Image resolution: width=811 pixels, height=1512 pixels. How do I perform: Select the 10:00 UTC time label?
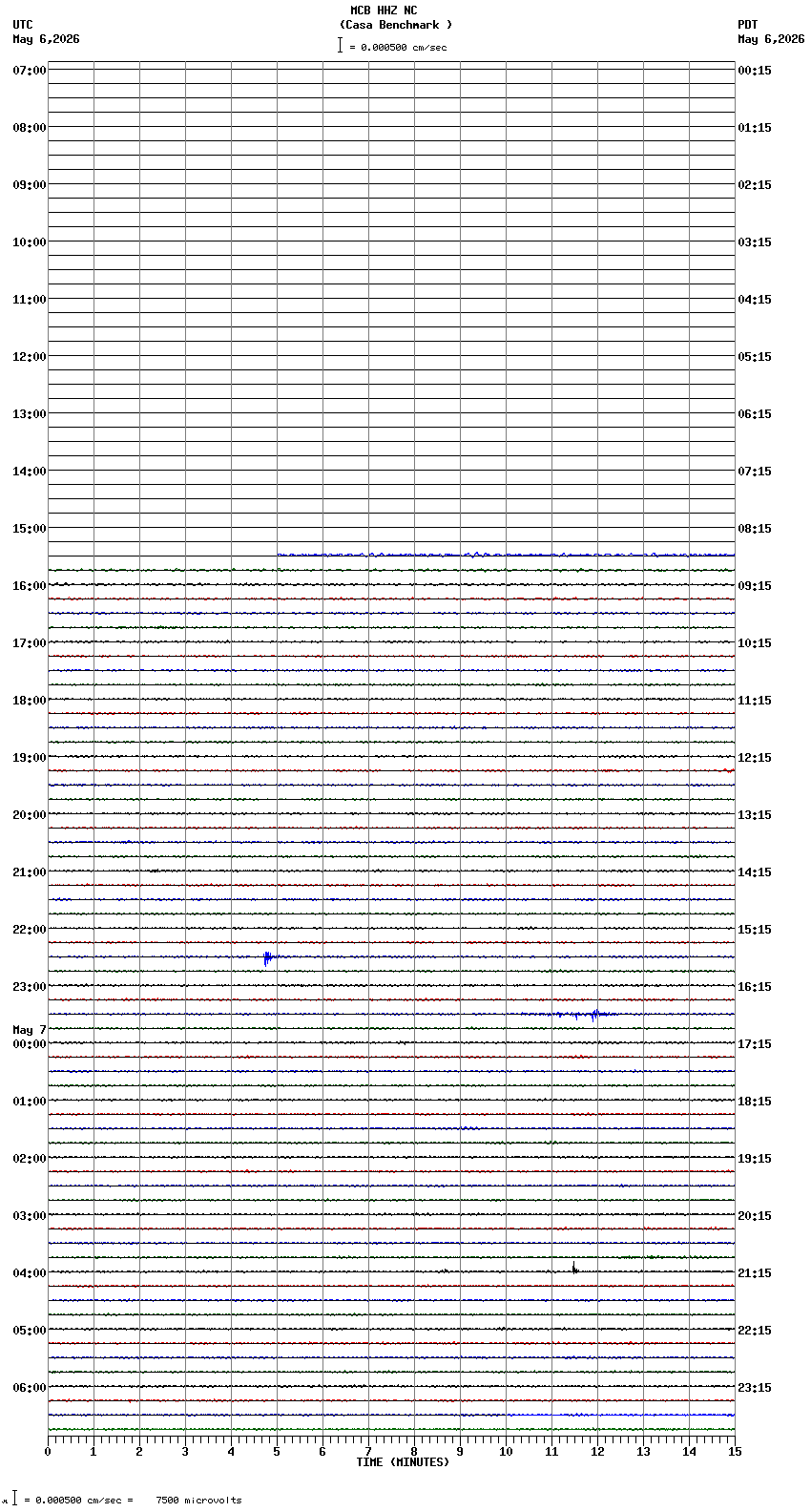click(x=29, y=242)
